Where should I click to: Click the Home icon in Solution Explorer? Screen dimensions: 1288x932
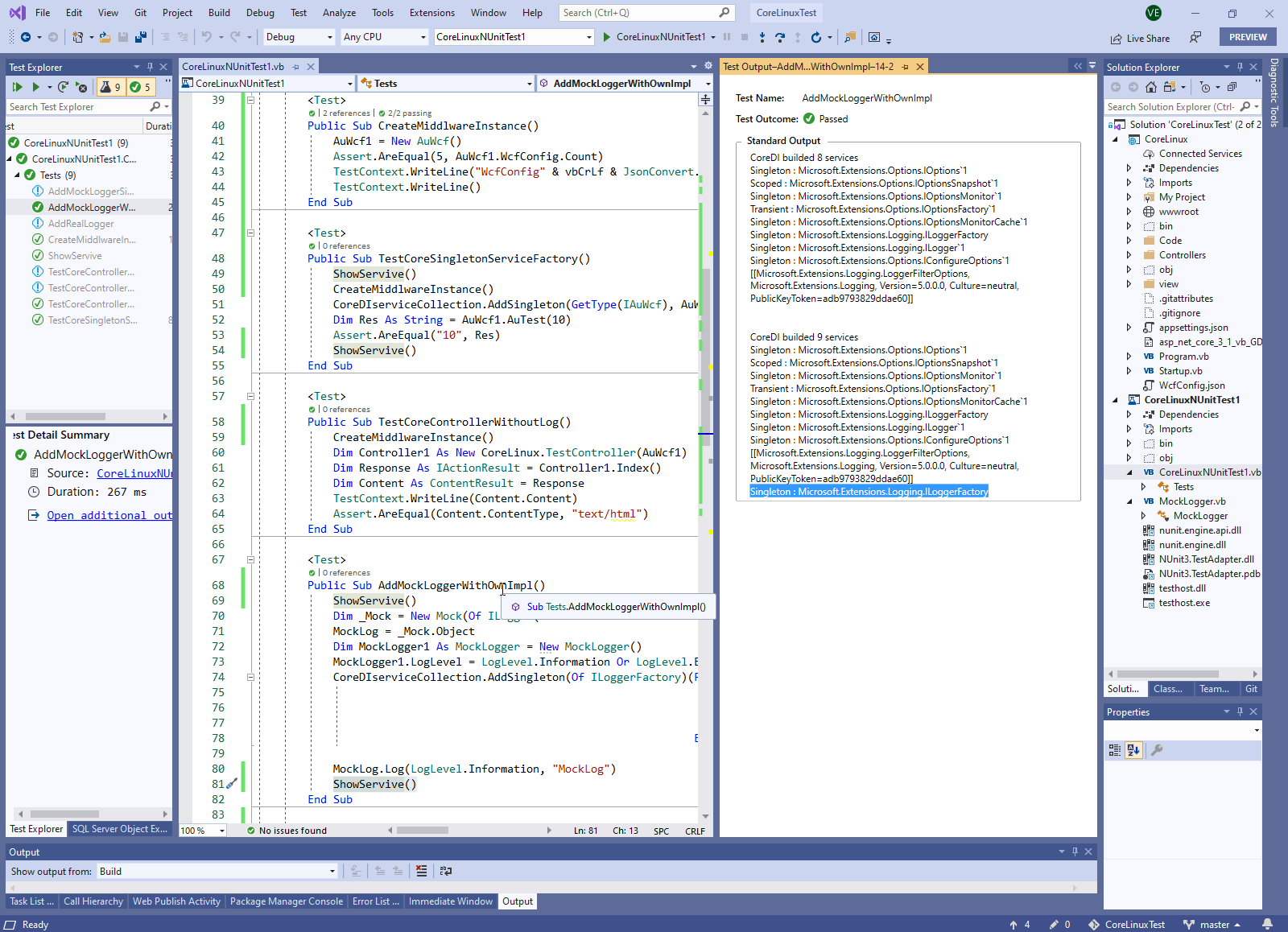[x=1151, y=87]
